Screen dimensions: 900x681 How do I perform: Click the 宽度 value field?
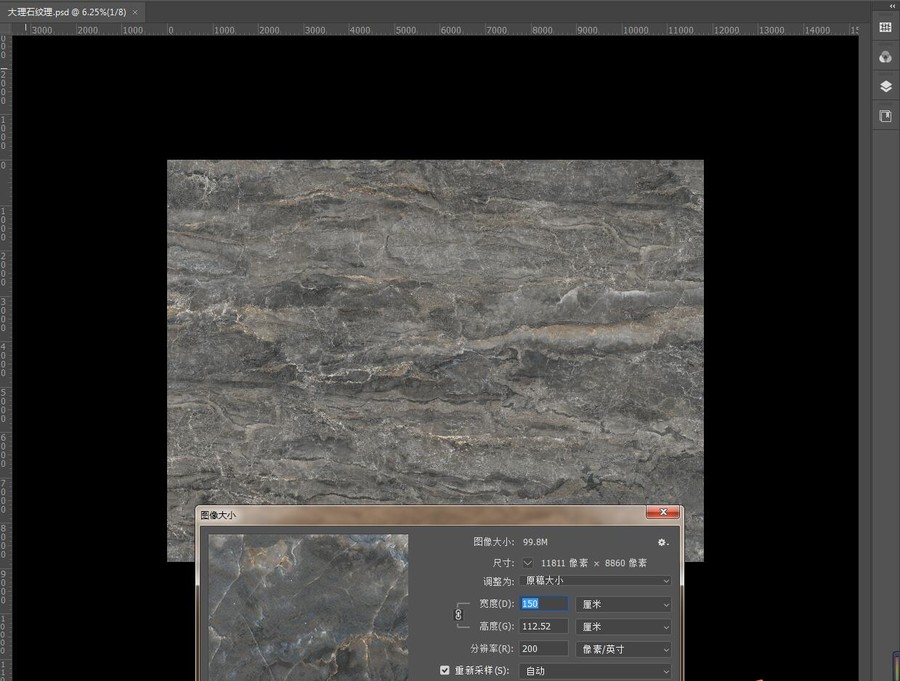click(544, 604)
